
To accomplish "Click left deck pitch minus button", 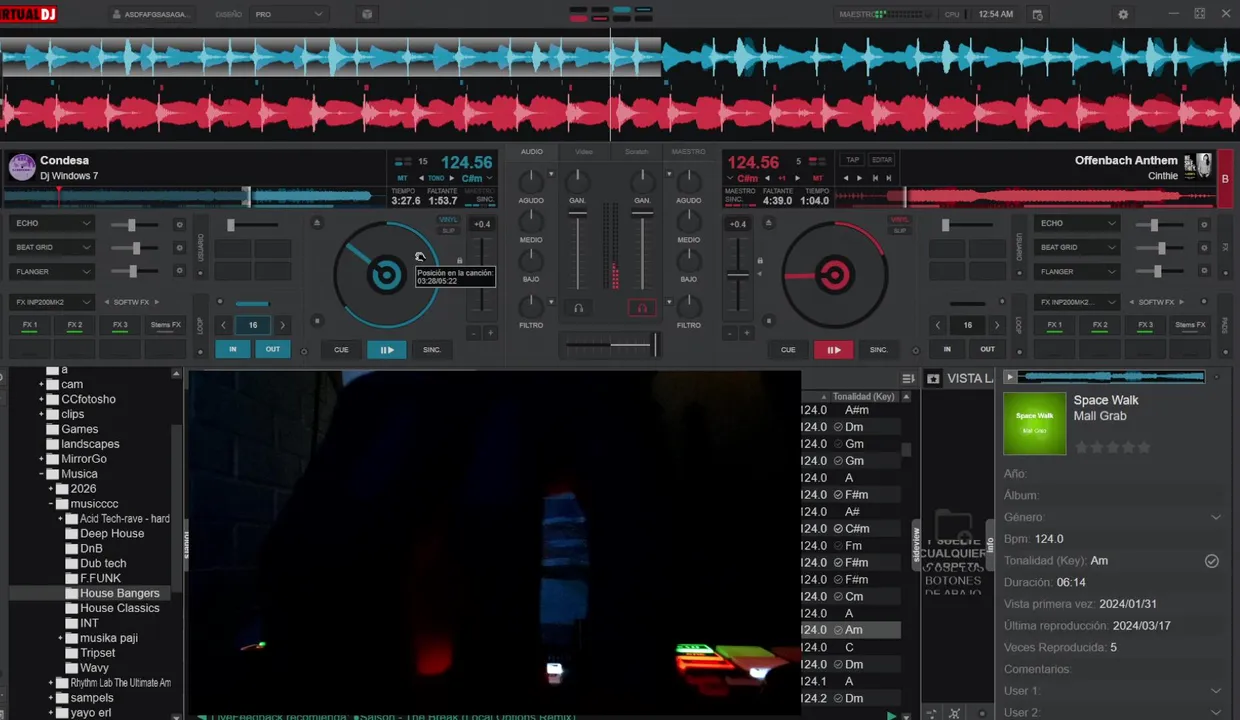I will [474, 333].
